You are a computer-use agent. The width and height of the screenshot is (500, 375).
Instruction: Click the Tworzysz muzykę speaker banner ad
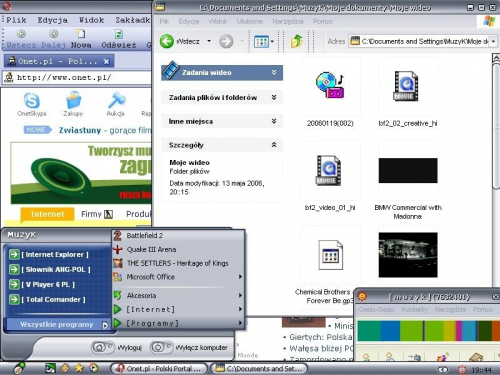click(x=81, y=173)
